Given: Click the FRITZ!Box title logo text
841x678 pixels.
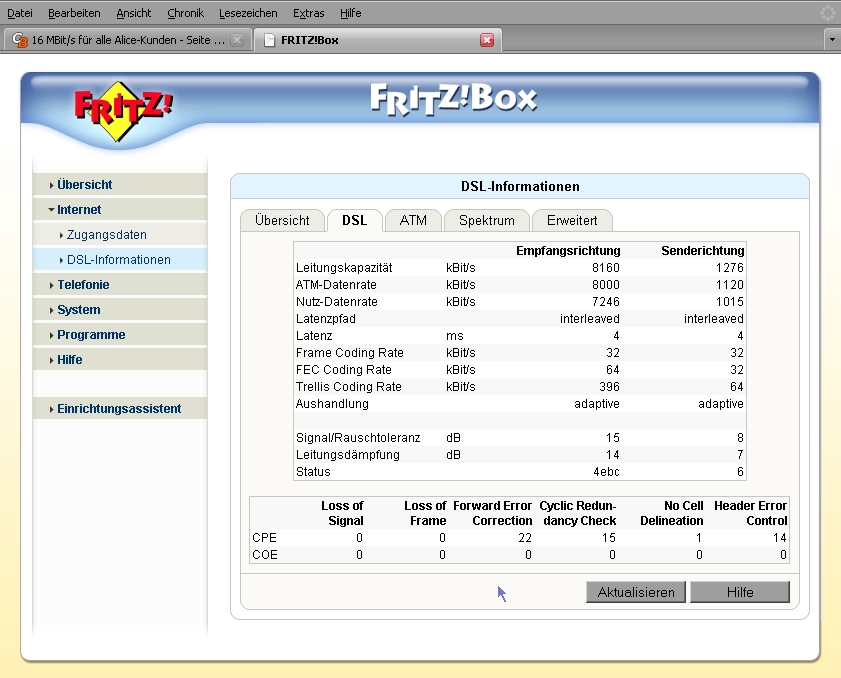Looking at the screenshot, I should coord(453,99).
